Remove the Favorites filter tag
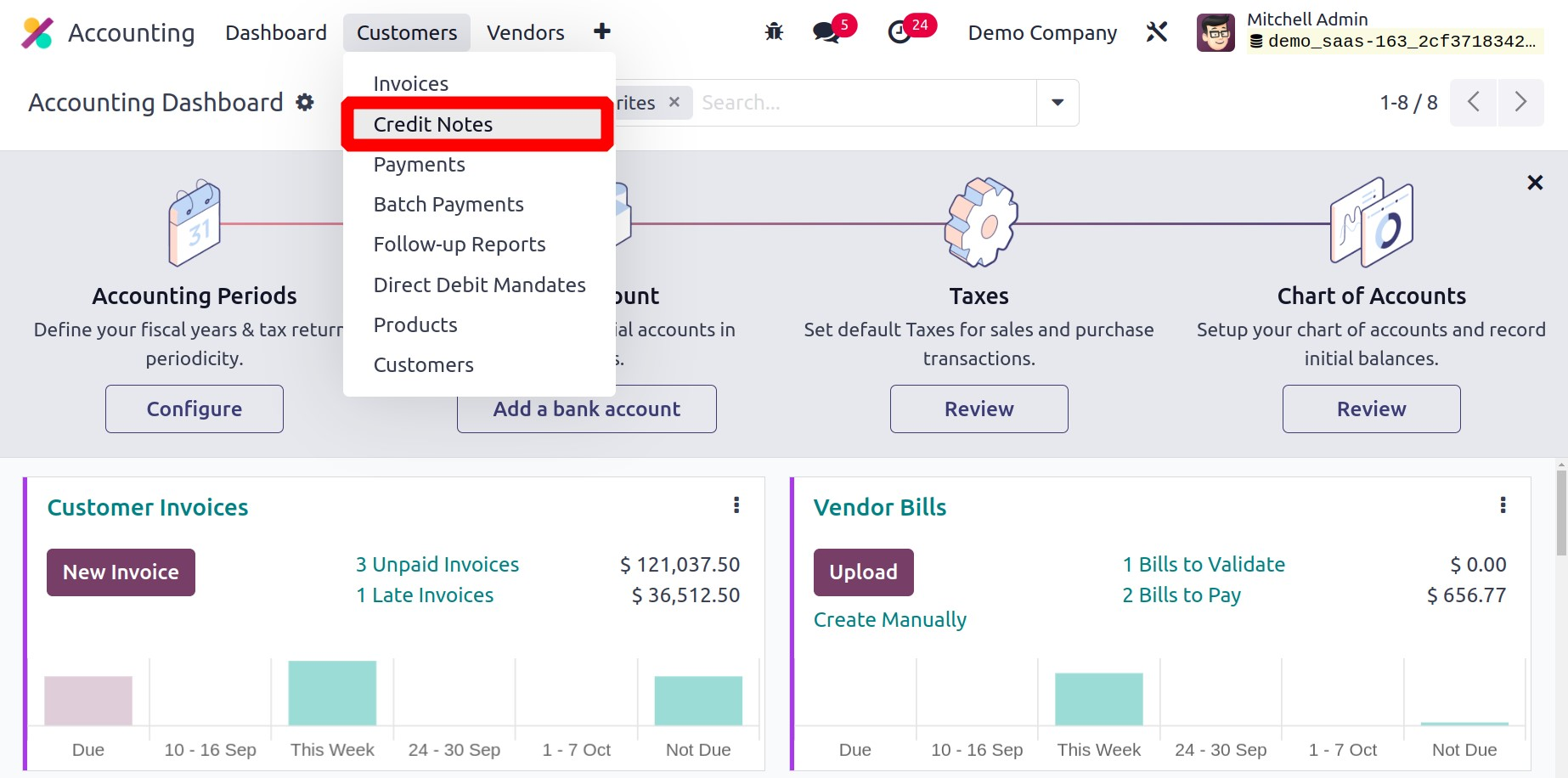The width and height of the screenshot is (1568, 778). tap(674, 102)
